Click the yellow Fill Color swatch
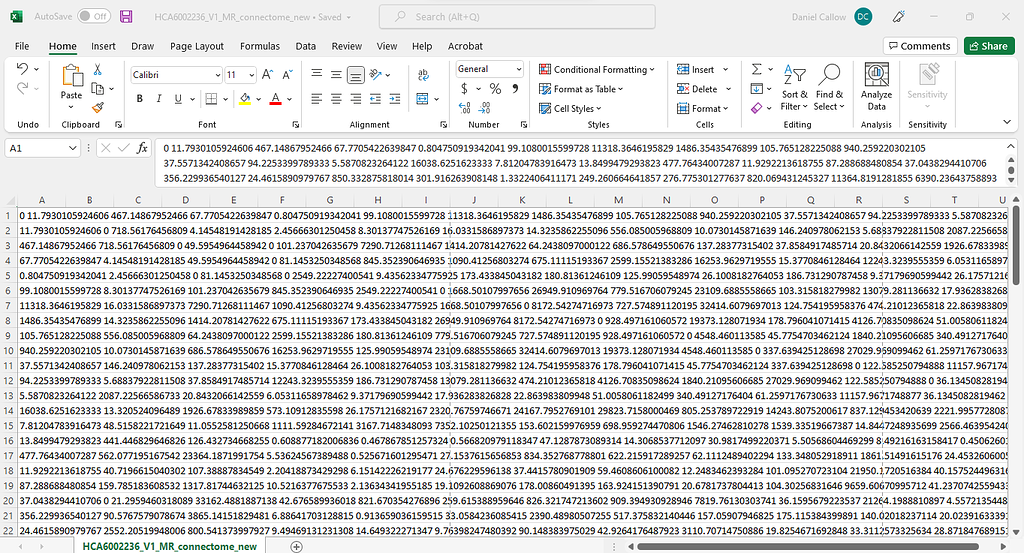The width and height of the screenshot is (1024, 553). point(245,99)
